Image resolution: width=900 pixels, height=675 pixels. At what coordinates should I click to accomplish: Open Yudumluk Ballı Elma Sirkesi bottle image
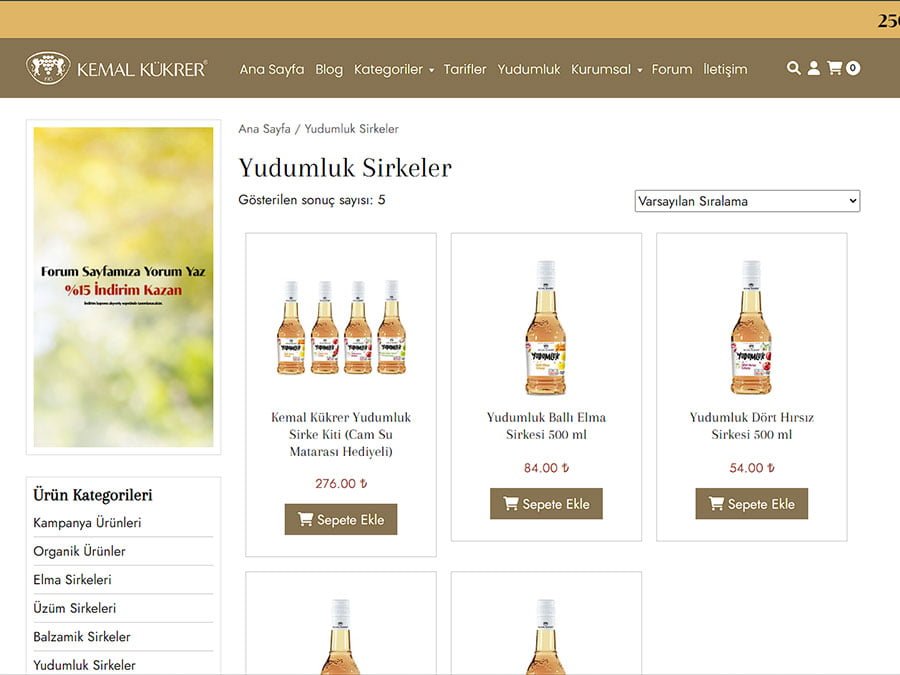click(x=546, y=327)
